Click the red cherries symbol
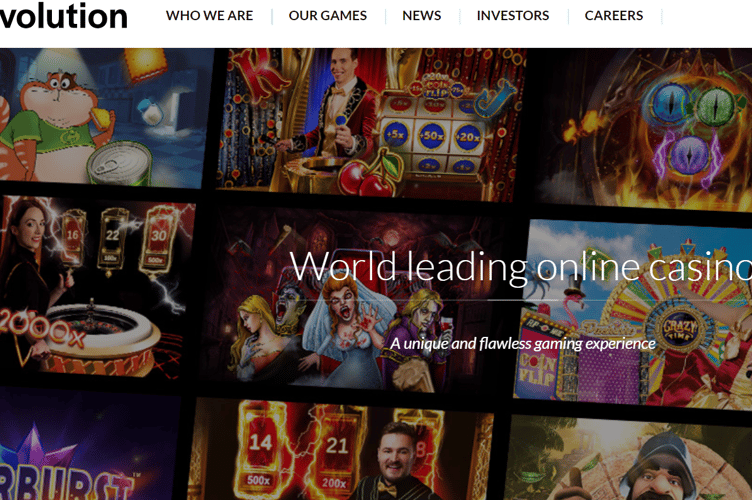Viewport: 752px width, 500px height. tap(358, 176)
